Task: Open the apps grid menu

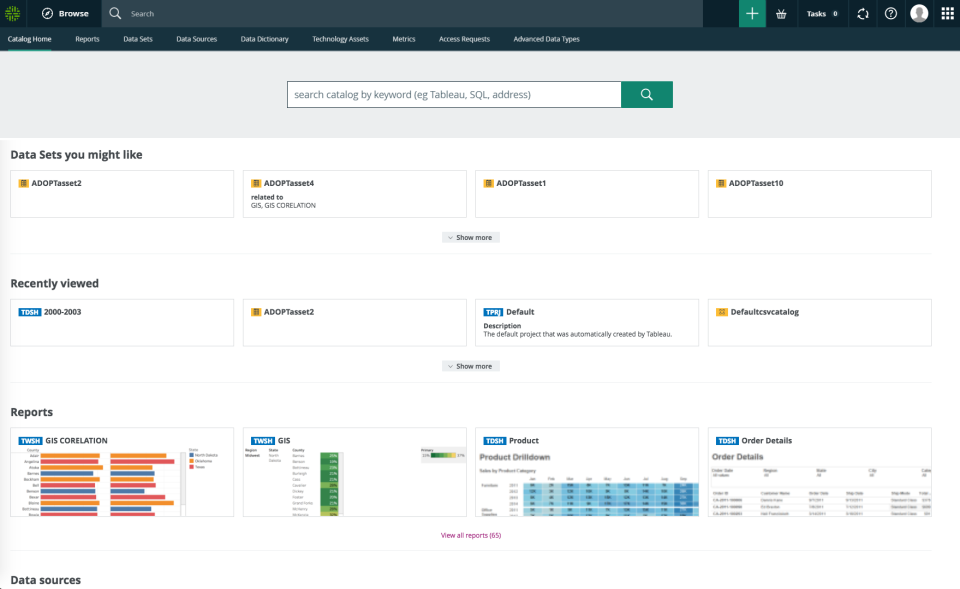Action: pos(947,14)
